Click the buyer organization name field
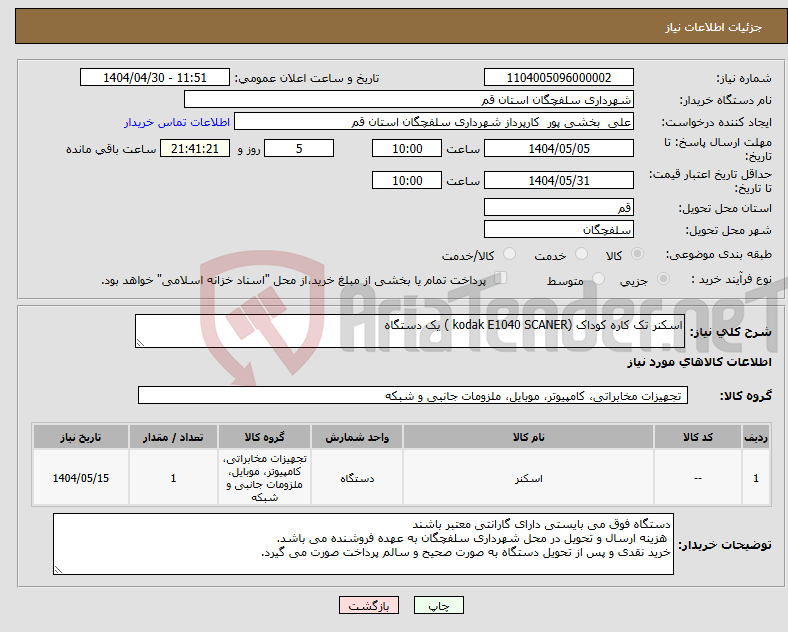This screenshot has width=788, height=632. (x=409, y=99)
